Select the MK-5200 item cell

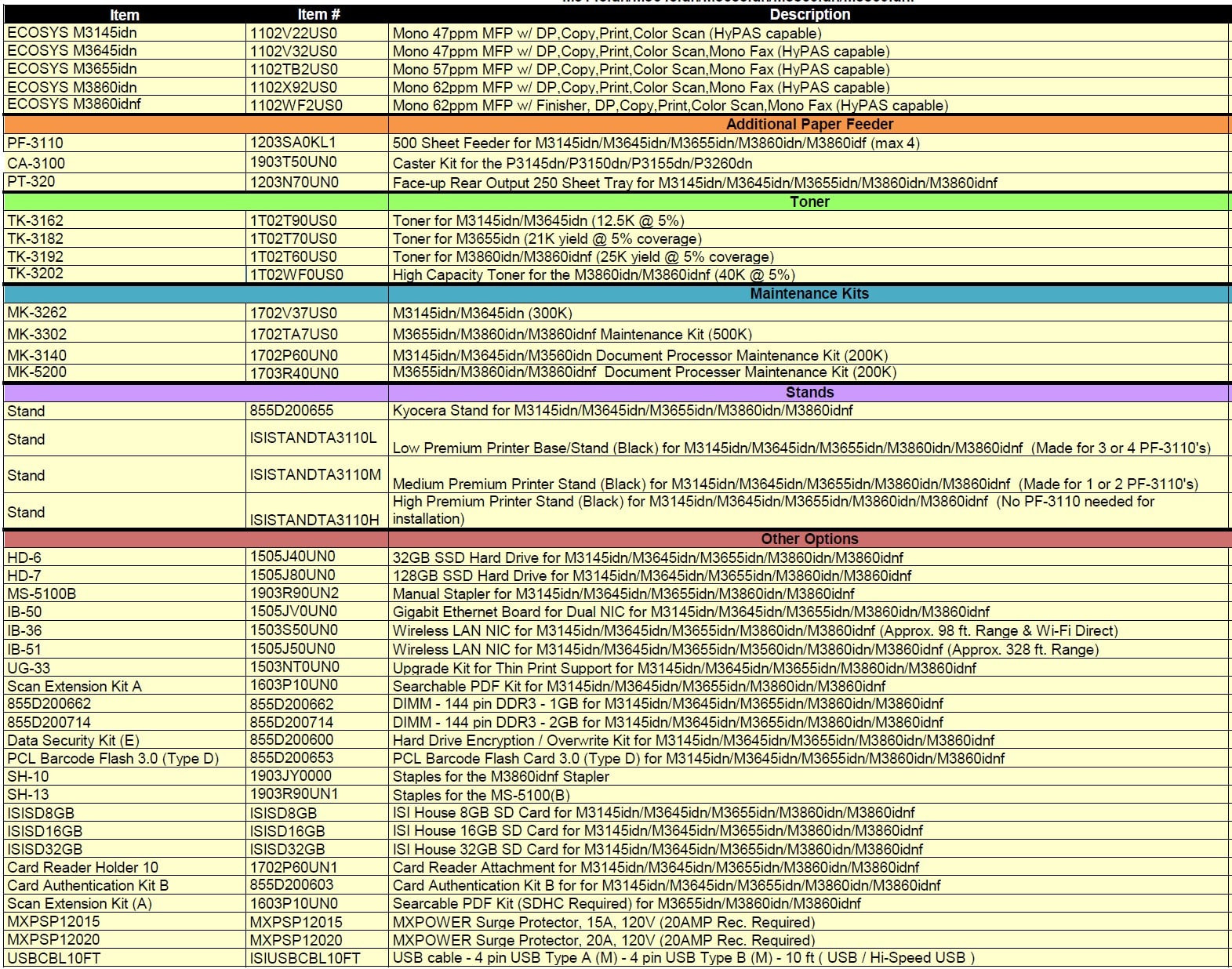[x=37, y=372]
